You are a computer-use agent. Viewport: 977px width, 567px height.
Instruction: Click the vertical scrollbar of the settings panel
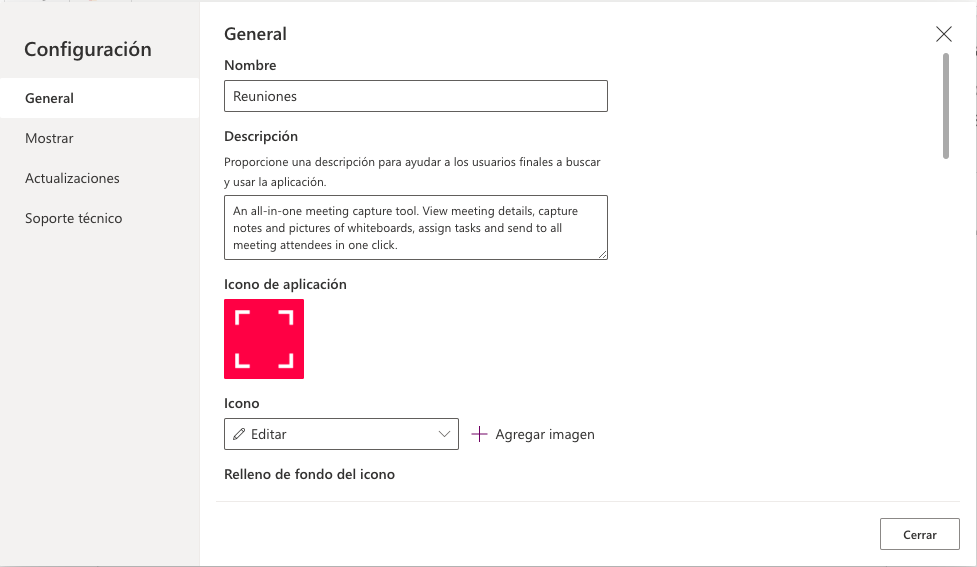pos(945,105)
